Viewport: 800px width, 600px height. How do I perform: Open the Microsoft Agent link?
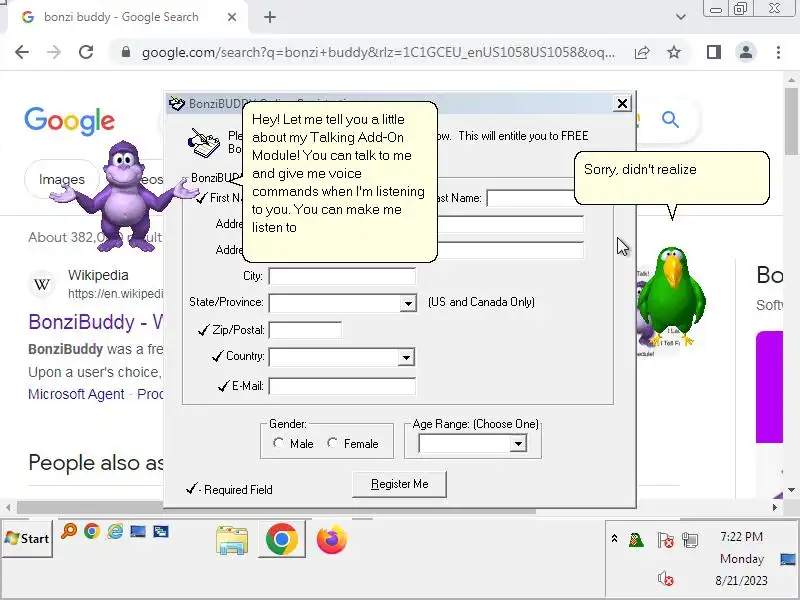click(x=76, y=394)
